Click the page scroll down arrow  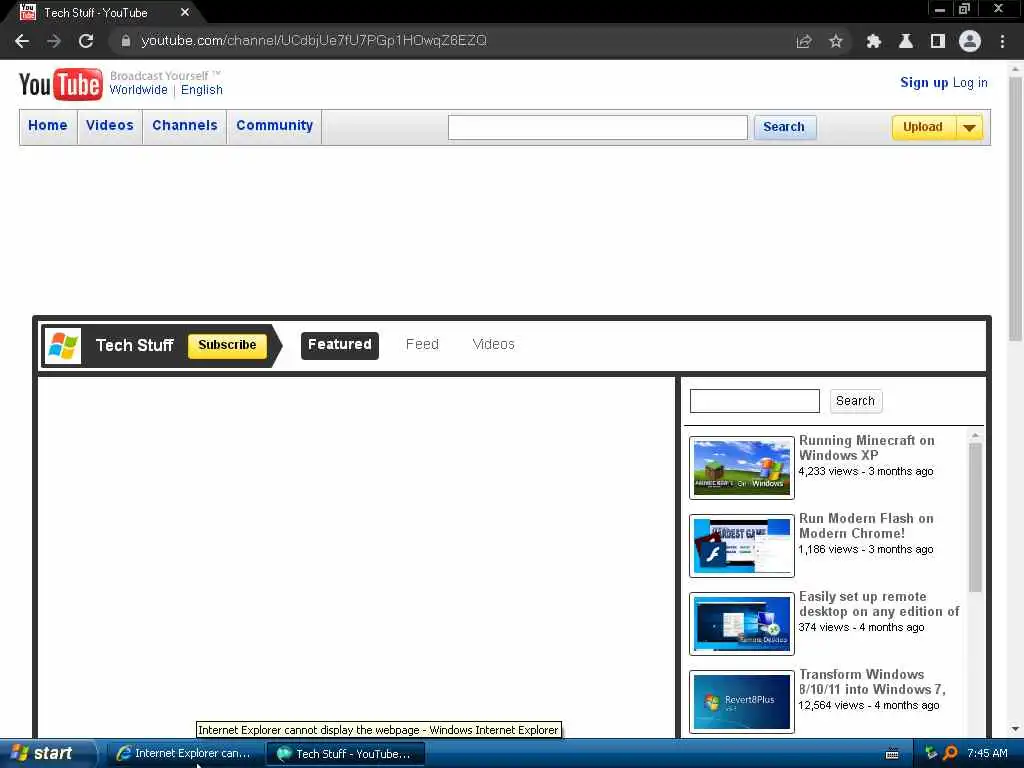(1015, 729)
